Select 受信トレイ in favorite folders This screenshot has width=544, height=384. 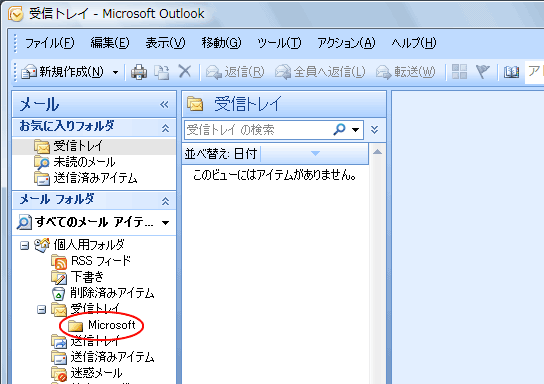click(x=94, y=146)
